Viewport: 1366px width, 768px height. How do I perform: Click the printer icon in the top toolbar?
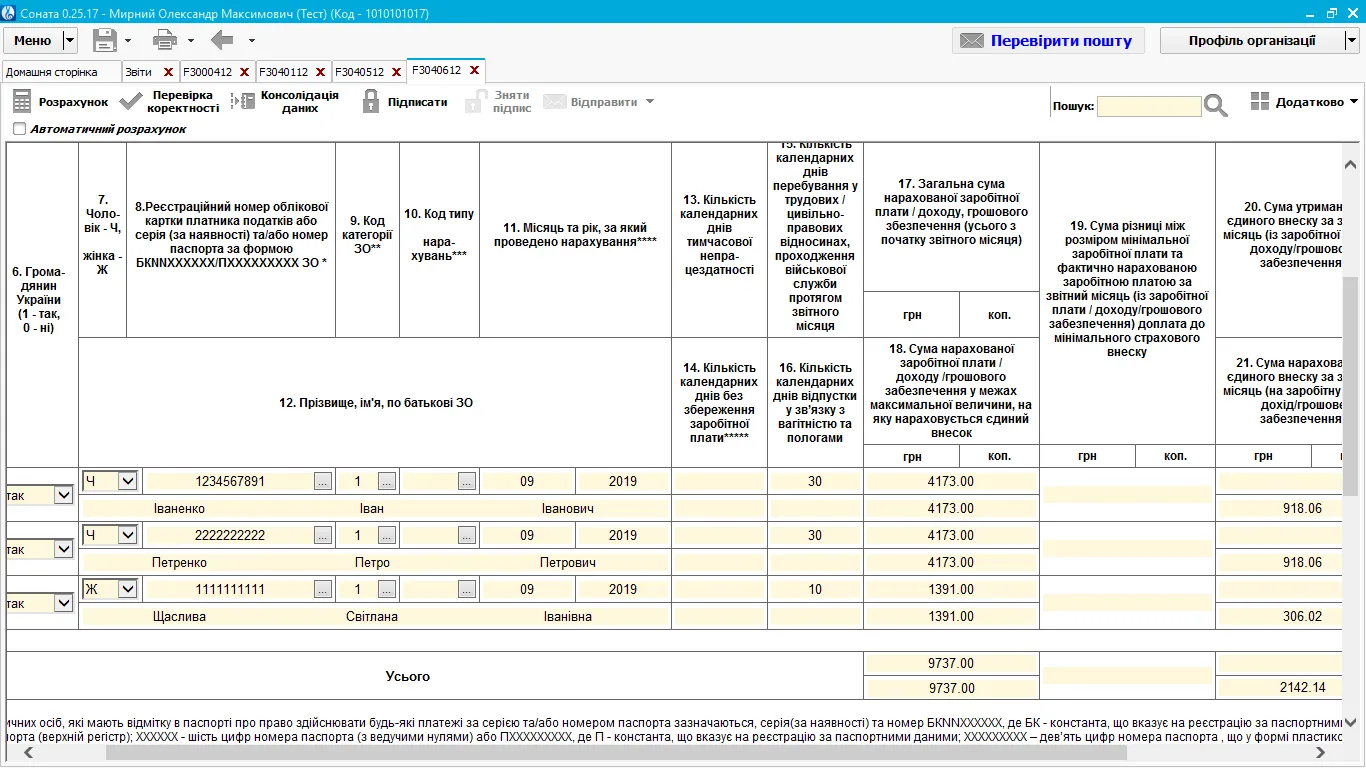(165, 40)
